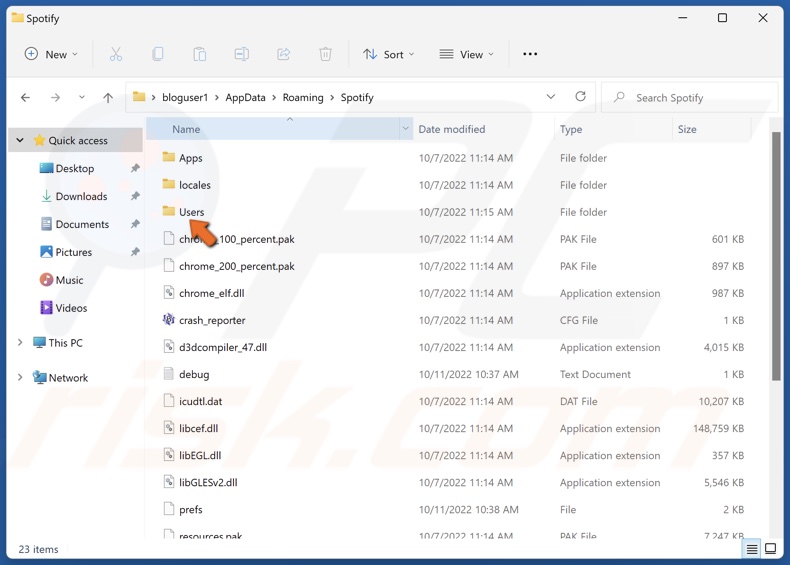Click the 23 items status text
Image resolution: width=790 pixels, height=565 pixels.
38,549
